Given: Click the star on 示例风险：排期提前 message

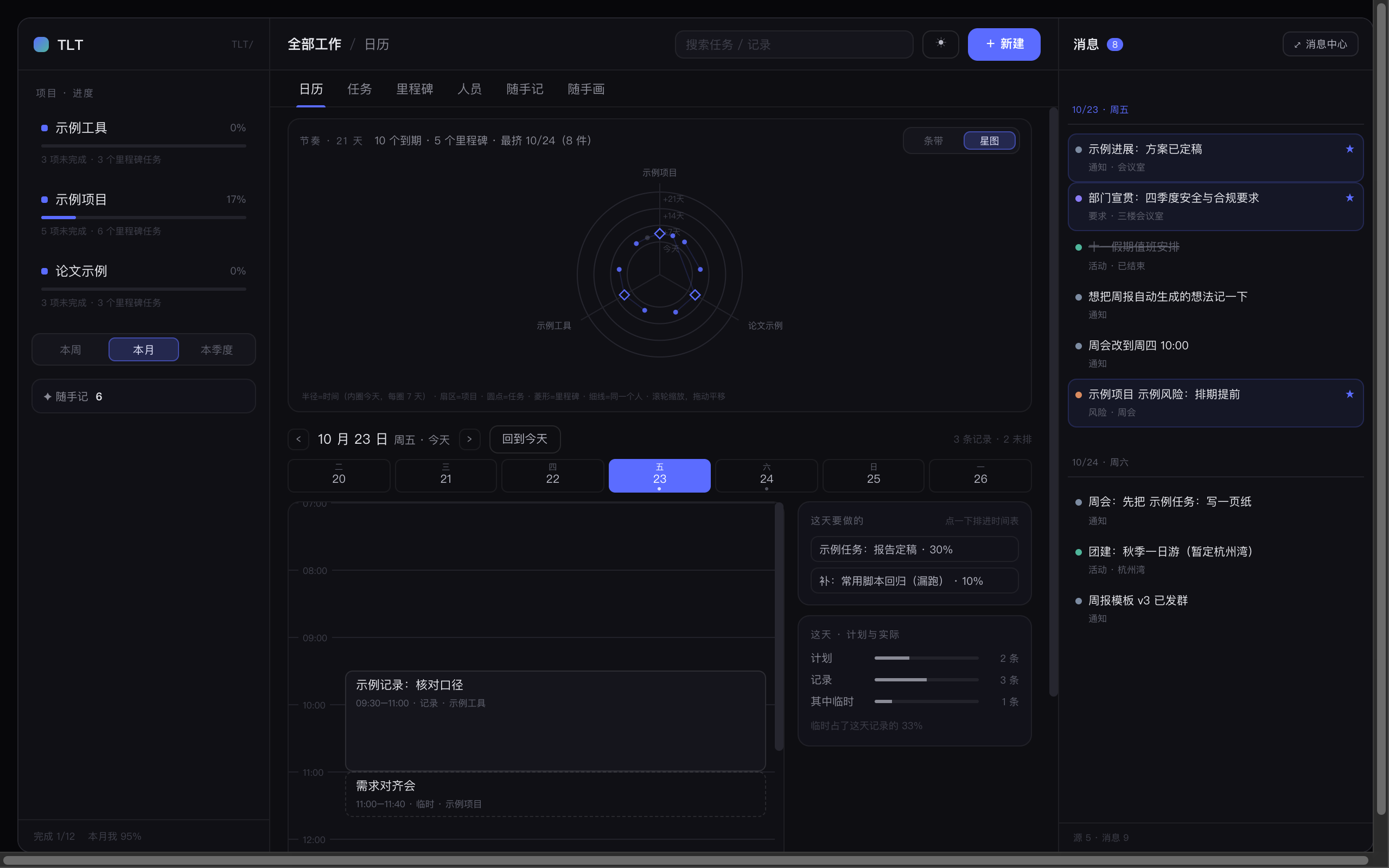Looking at the screenshot, I should [x=1349, y=394].
